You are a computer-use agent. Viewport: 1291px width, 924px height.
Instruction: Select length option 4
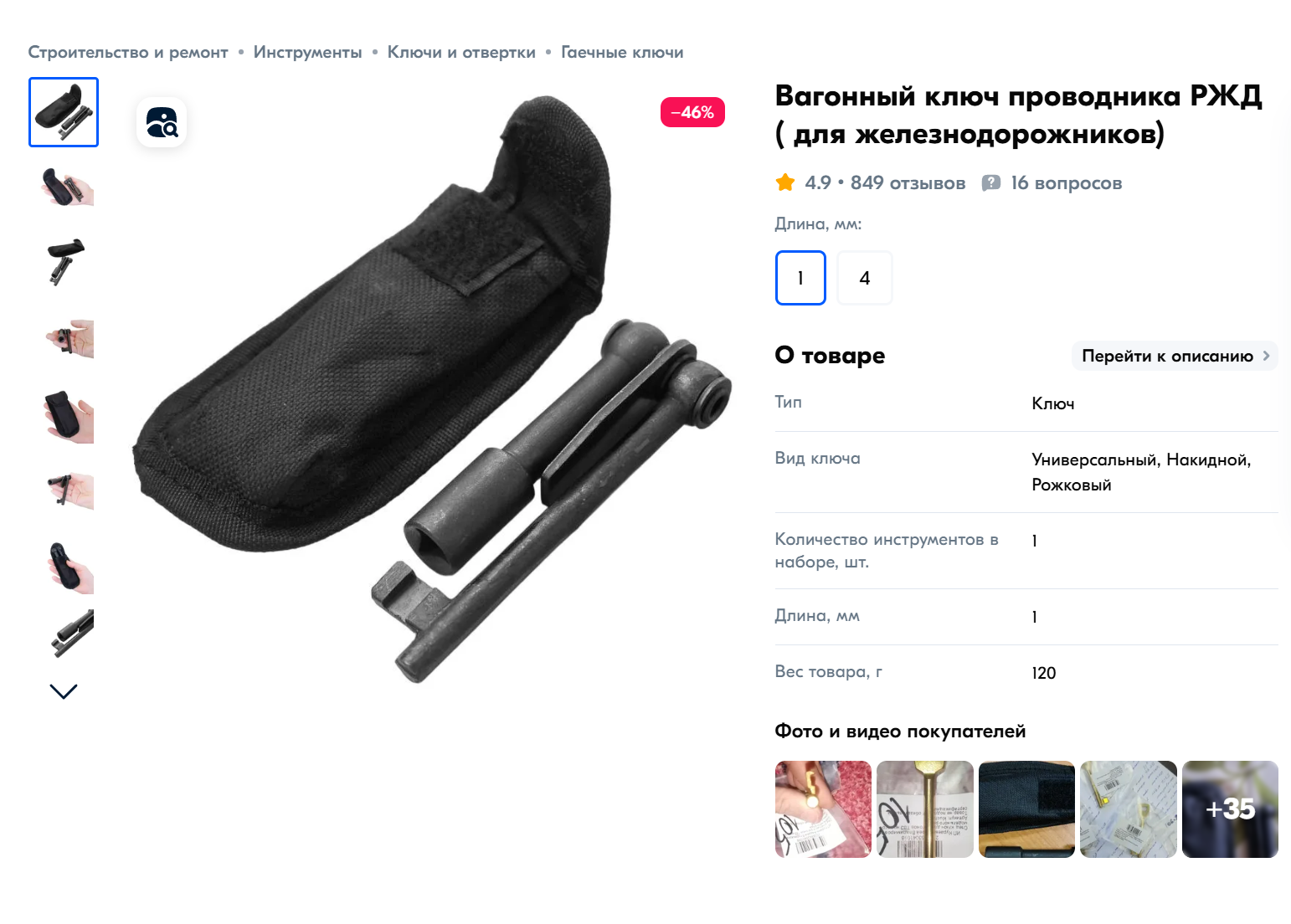click(865, 278)
